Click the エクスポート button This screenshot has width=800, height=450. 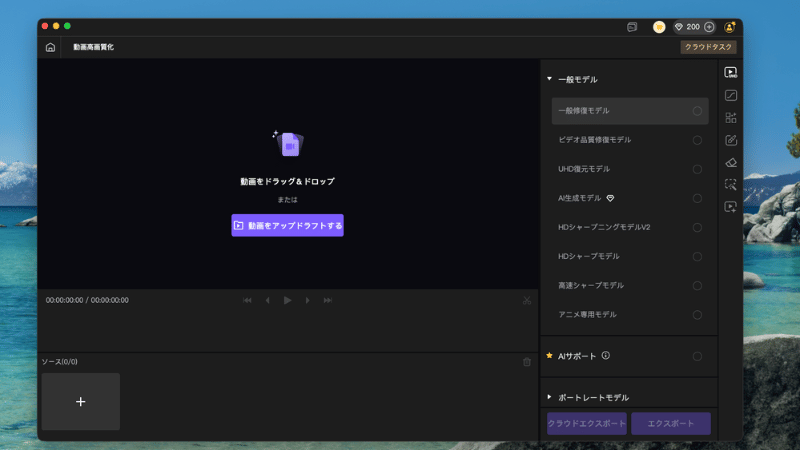[671, 424]
